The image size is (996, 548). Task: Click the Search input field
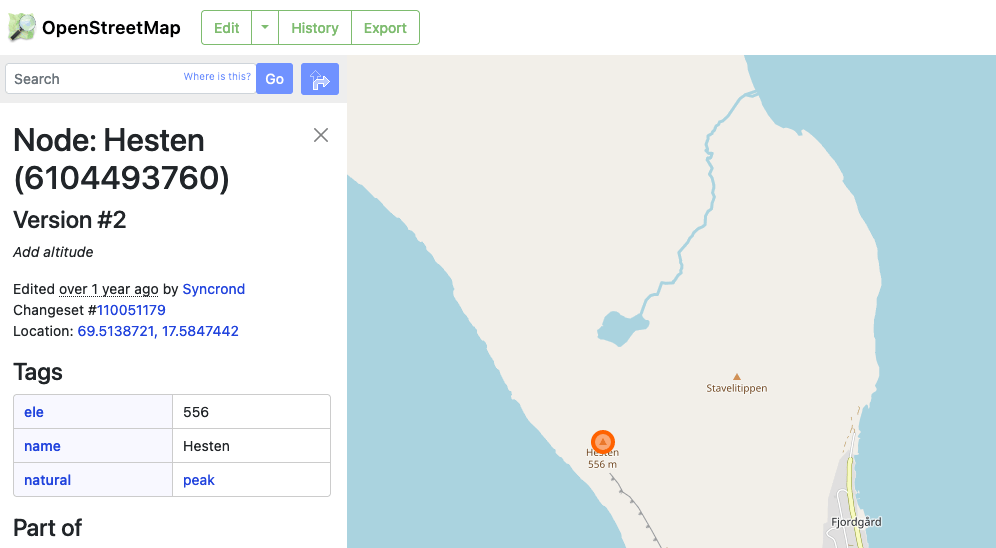coord(95,79)
